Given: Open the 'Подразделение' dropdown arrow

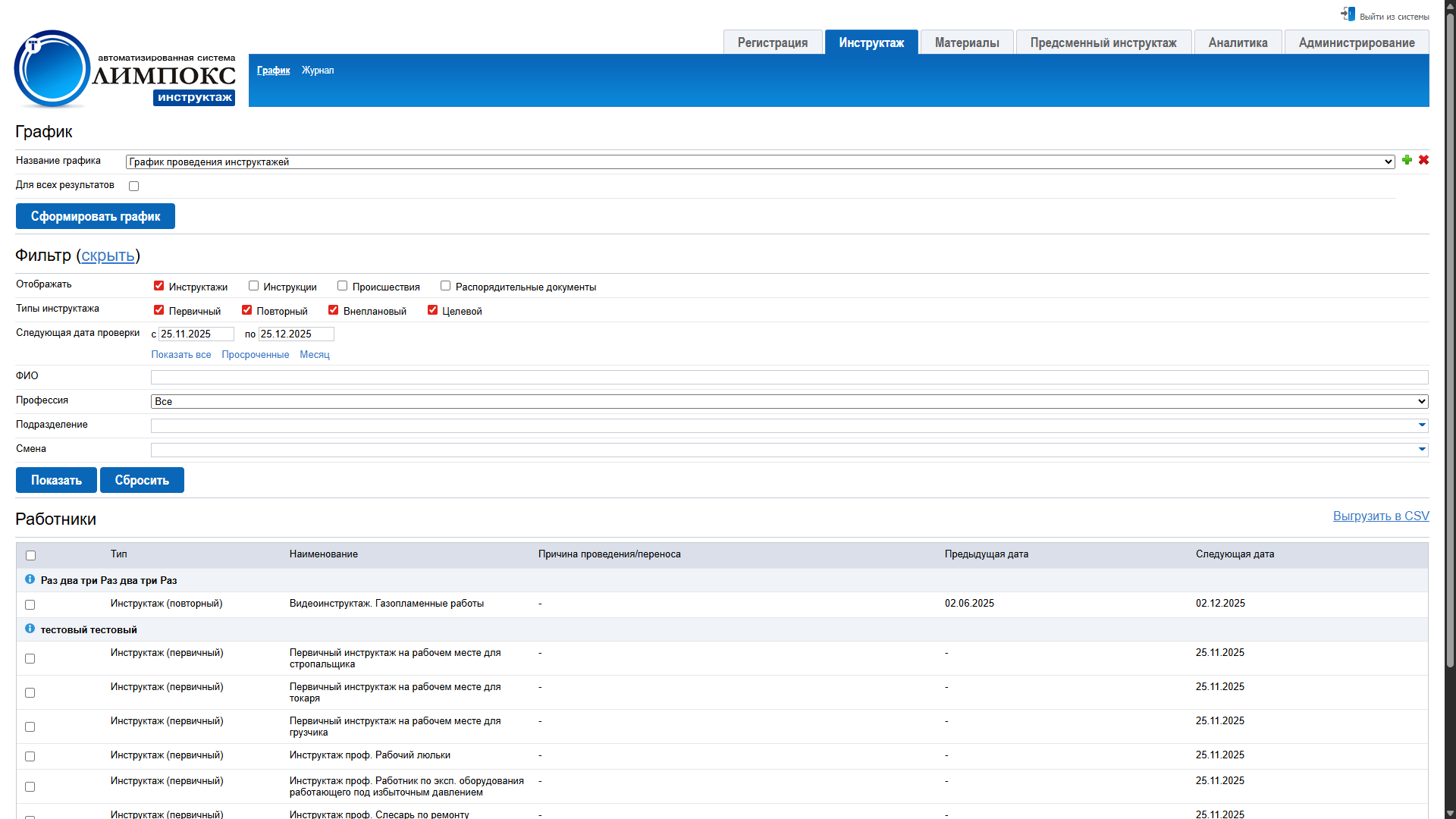Looking at the screenshot, I should pos(1422,425).
